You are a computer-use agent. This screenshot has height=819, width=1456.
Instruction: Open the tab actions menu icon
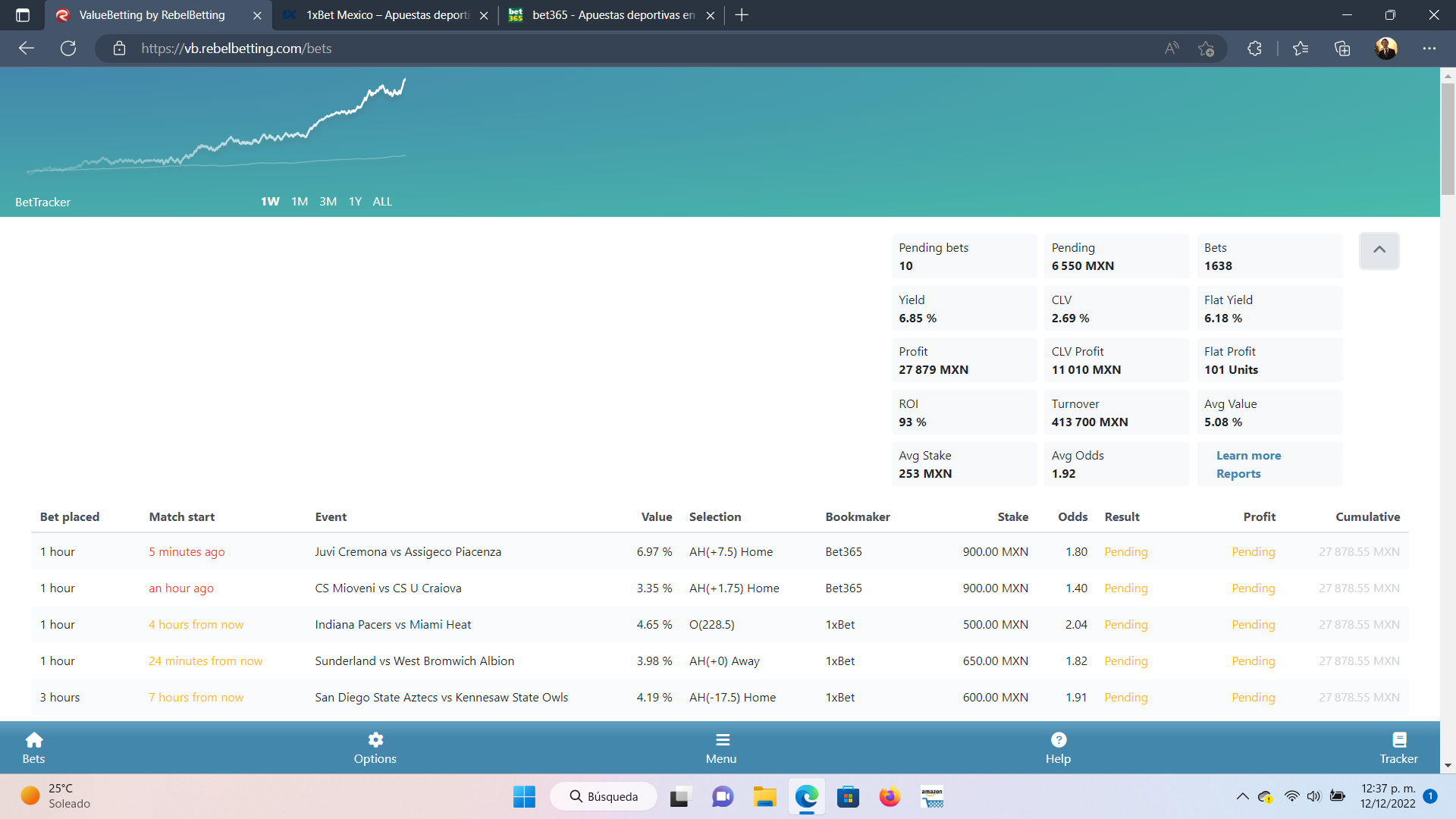coord(23,15)
